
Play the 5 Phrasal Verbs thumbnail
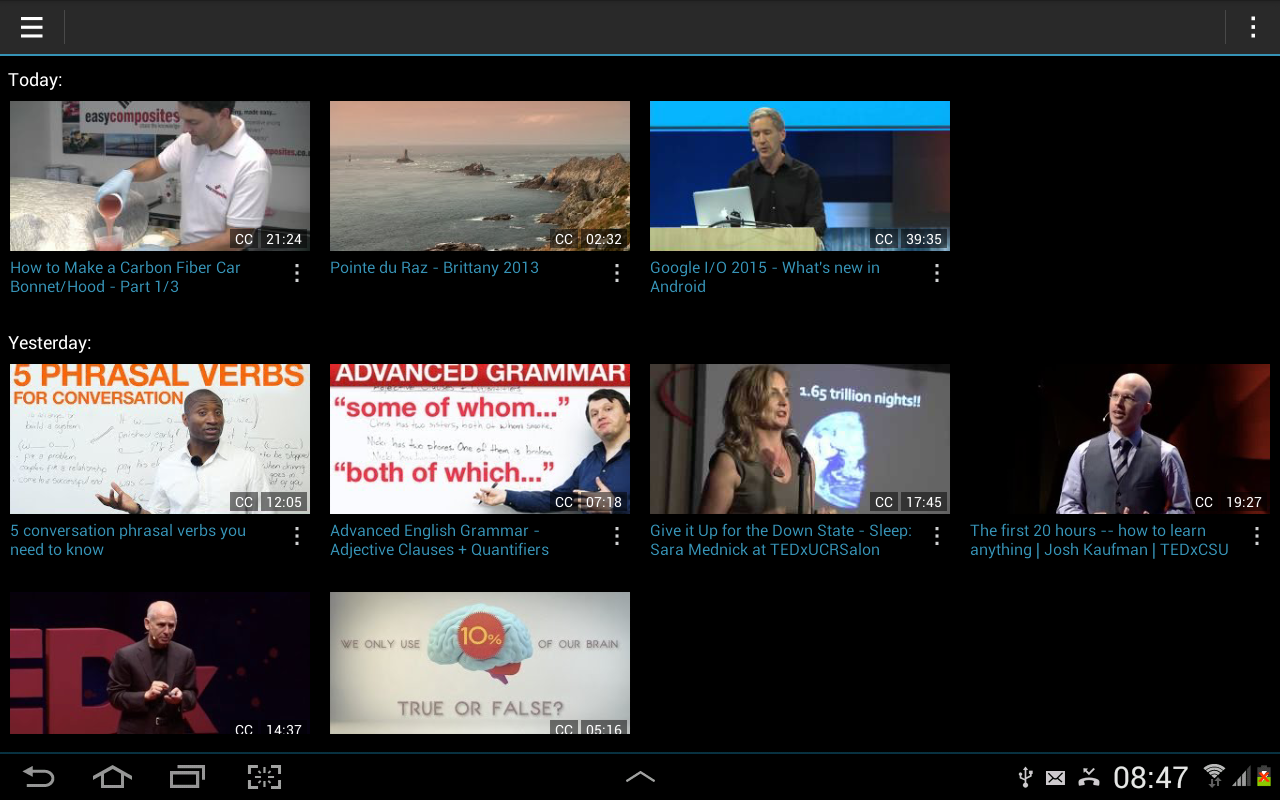pyautogui.click(x=160, y=439)
